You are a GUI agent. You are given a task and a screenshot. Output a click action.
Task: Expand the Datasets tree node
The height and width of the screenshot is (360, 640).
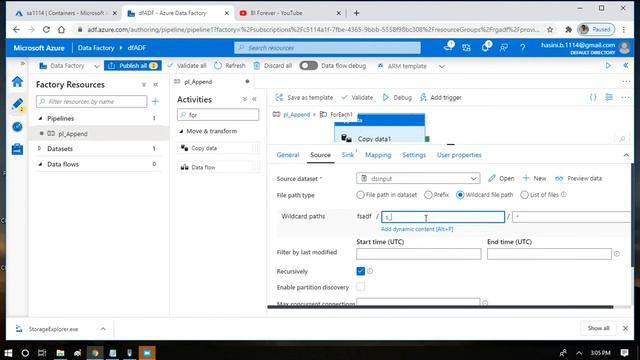(x=40, y=149)
